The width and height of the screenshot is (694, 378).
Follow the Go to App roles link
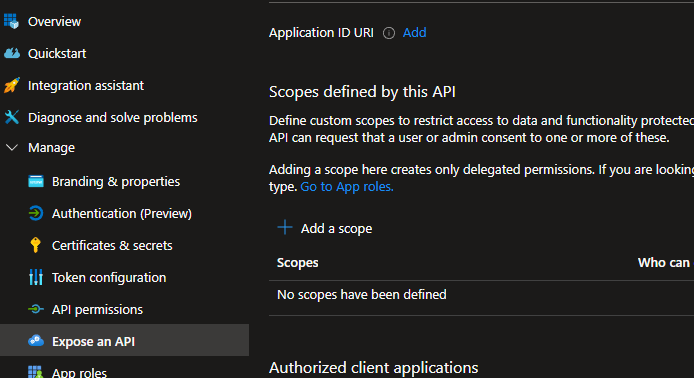pyautogui.click(x=347, y=186)
